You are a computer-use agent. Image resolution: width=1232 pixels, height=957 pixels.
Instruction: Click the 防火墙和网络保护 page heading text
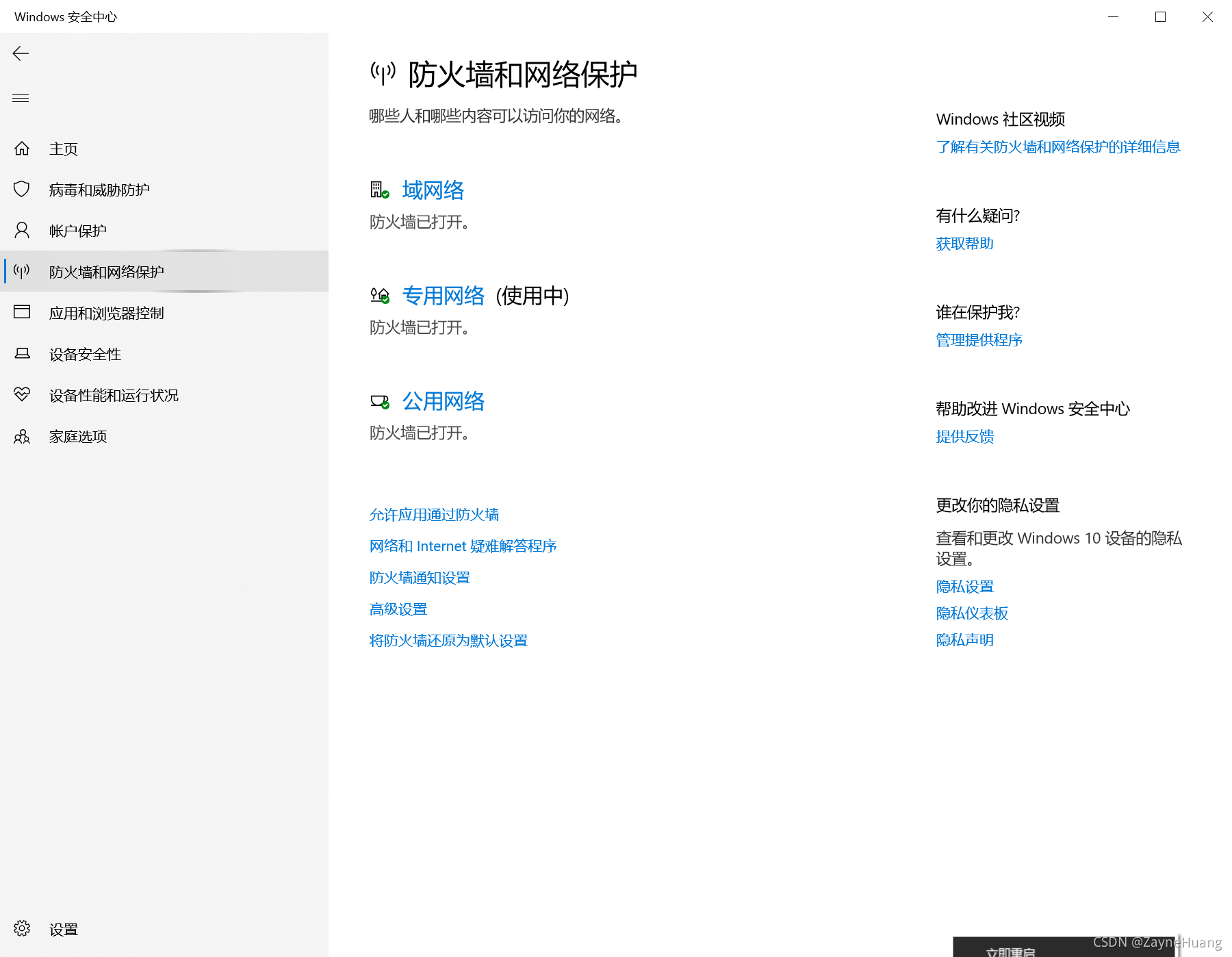point(522,74)
